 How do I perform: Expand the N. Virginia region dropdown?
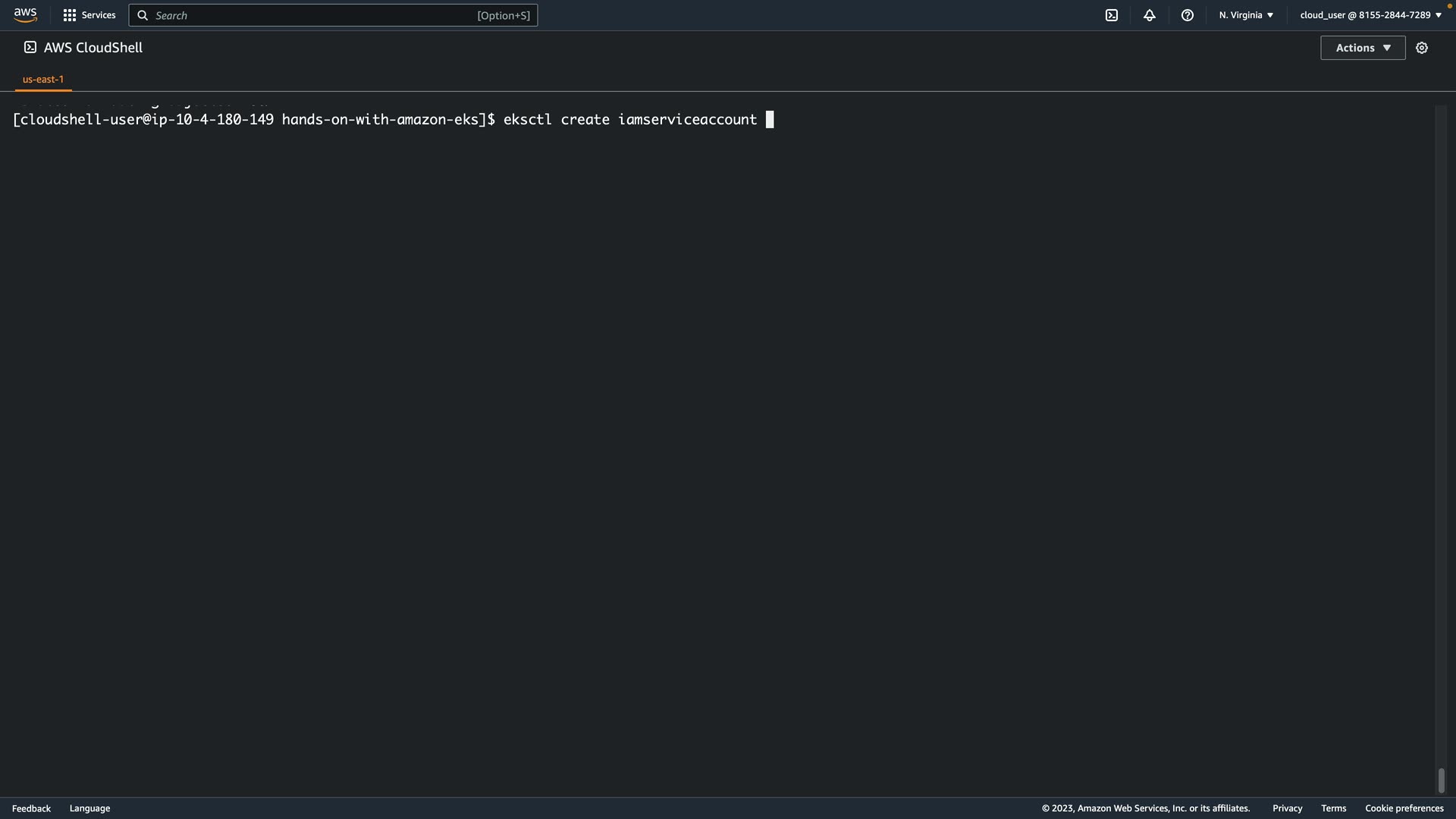point(1246,15)
